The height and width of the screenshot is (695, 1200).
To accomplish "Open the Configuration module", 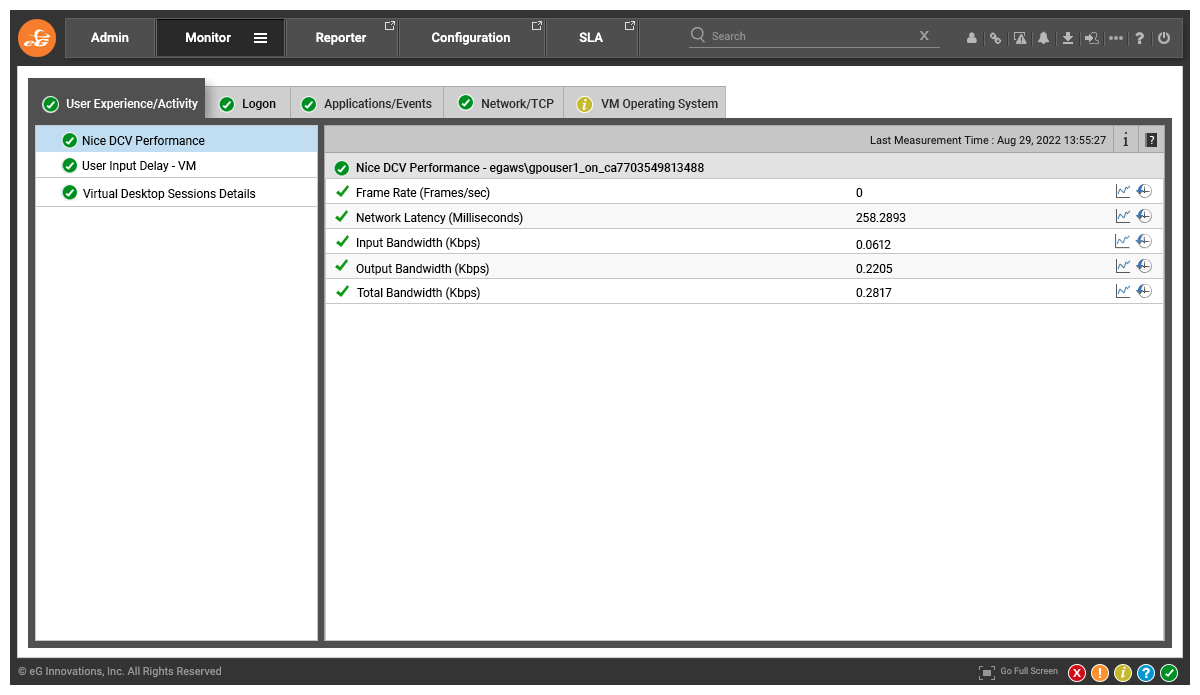I will (x=471, y=38).
